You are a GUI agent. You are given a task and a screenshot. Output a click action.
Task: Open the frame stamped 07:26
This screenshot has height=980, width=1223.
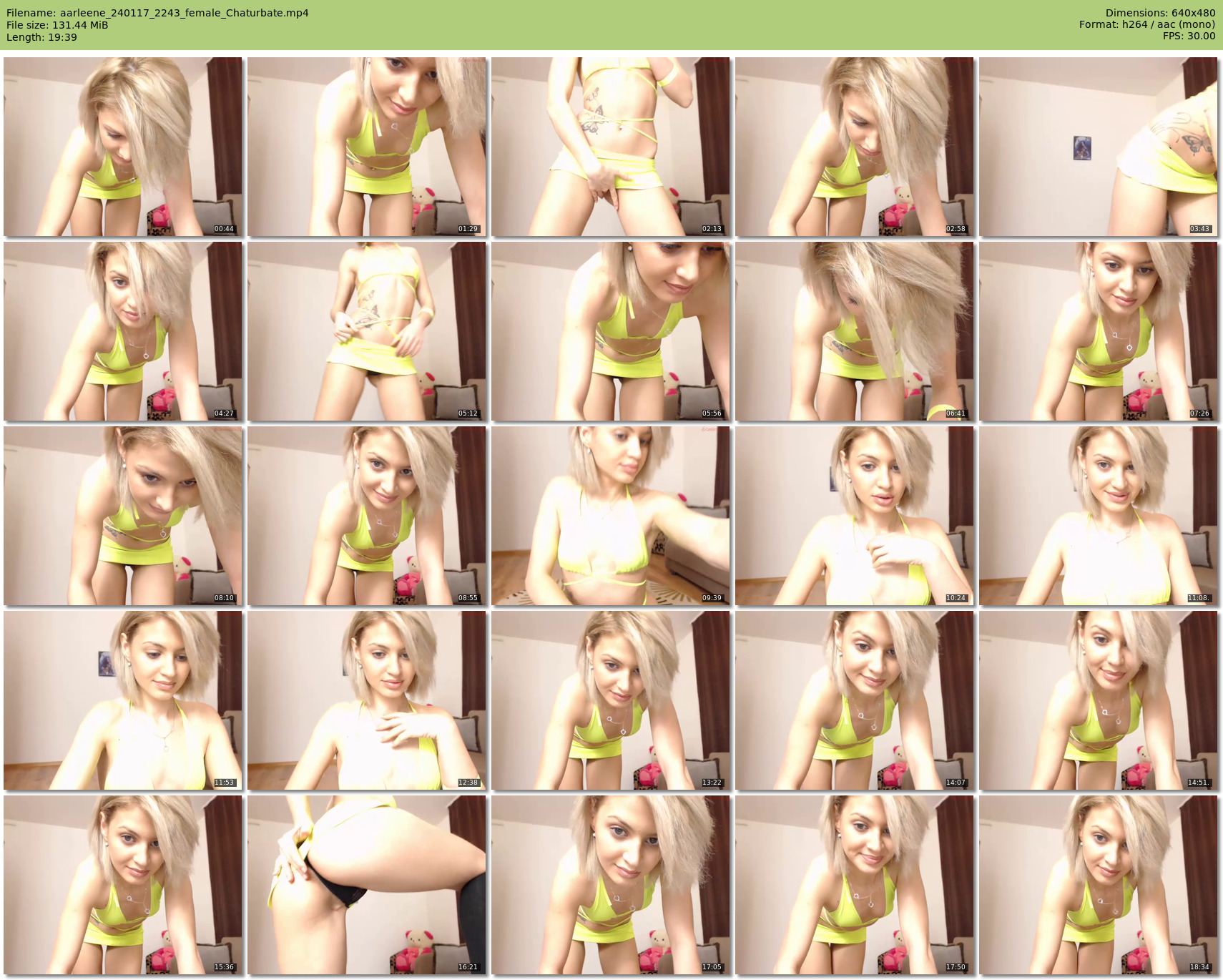tap(1099, 331)
